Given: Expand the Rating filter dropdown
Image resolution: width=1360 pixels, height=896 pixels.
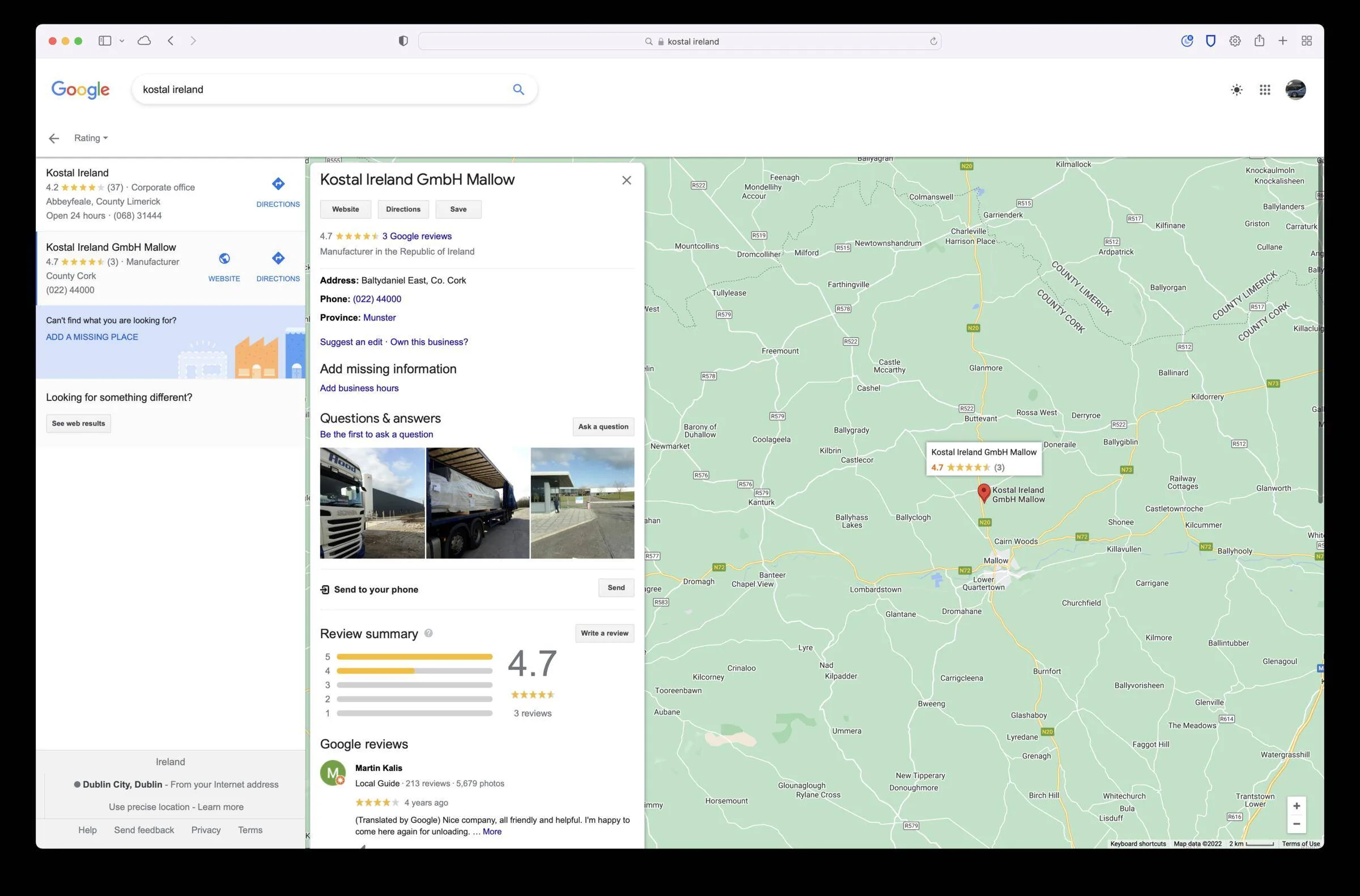Looking at the screenshot, I should [x=91, y=138].
